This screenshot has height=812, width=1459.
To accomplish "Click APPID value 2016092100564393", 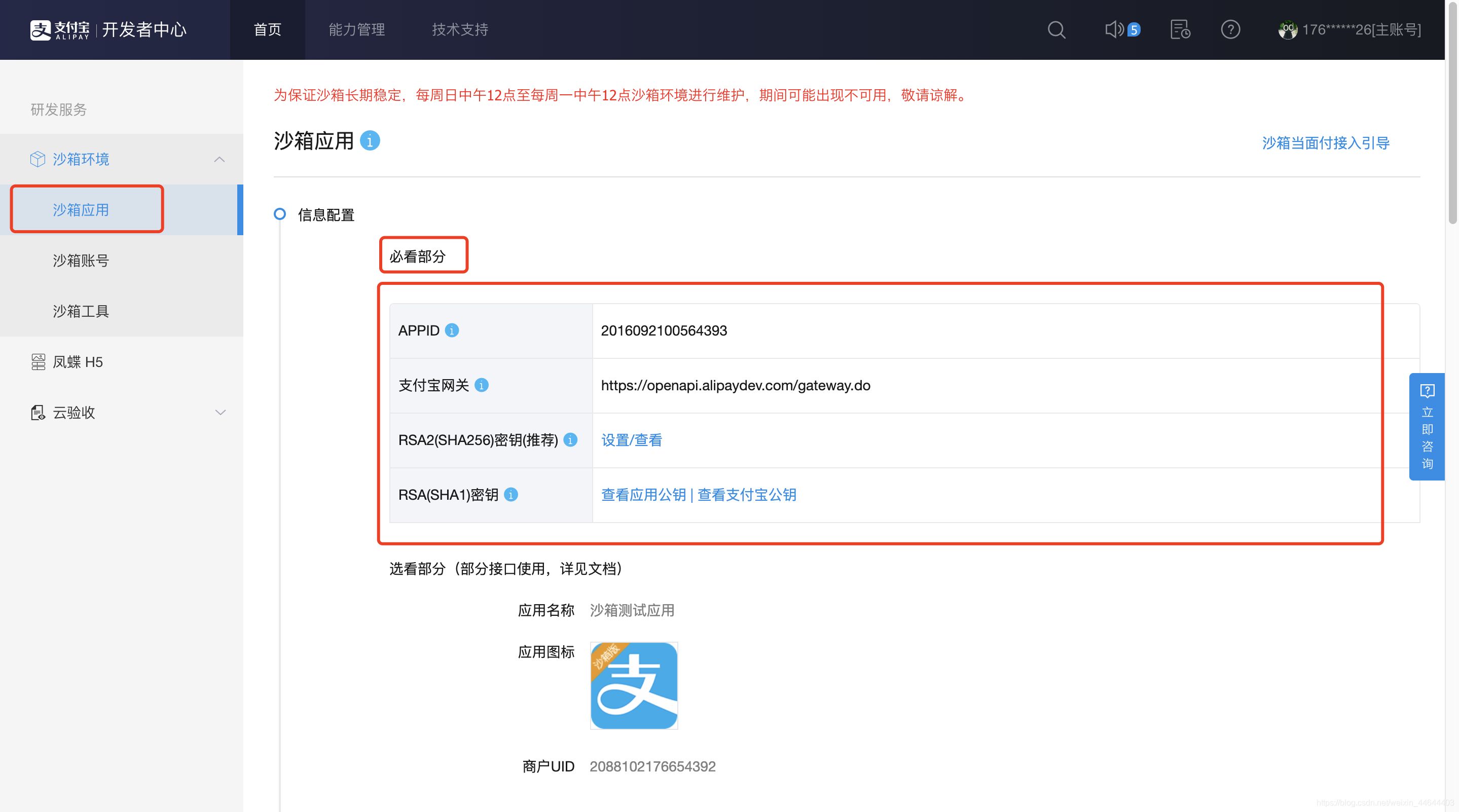I will coord(664,330).
